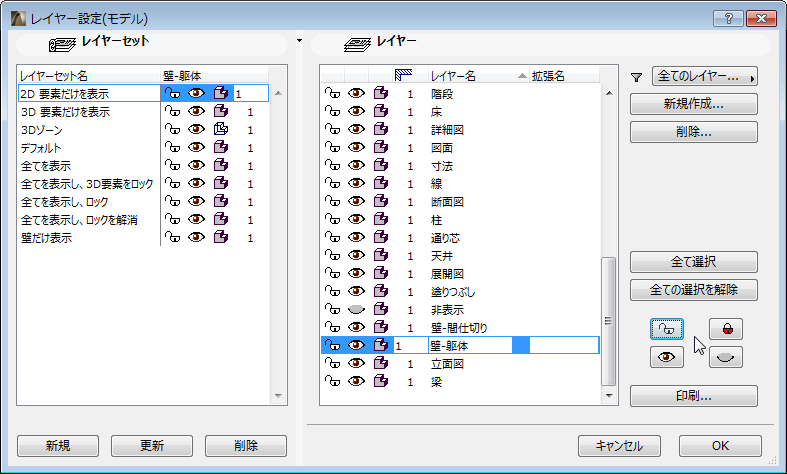Select 通り芯 layer name
787x474 pixels.
coord(445,238)
